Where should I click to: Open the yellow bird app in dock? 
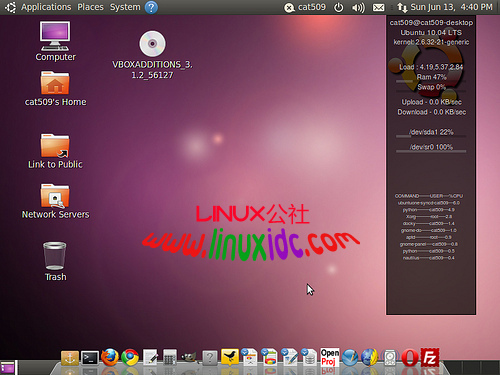[x=230, y=358]
